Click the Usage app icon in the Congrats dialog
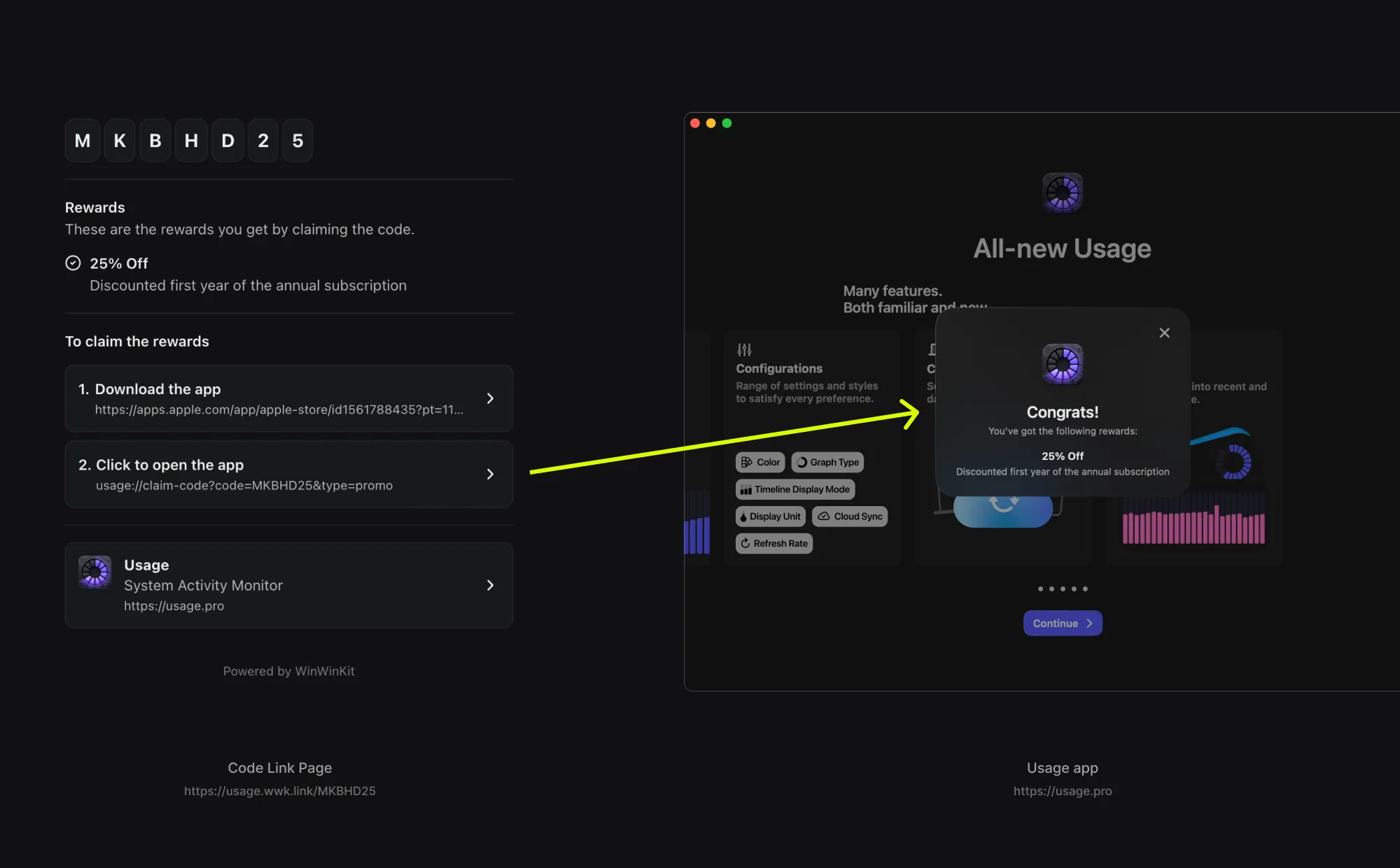 click(x=1063, y=364)
